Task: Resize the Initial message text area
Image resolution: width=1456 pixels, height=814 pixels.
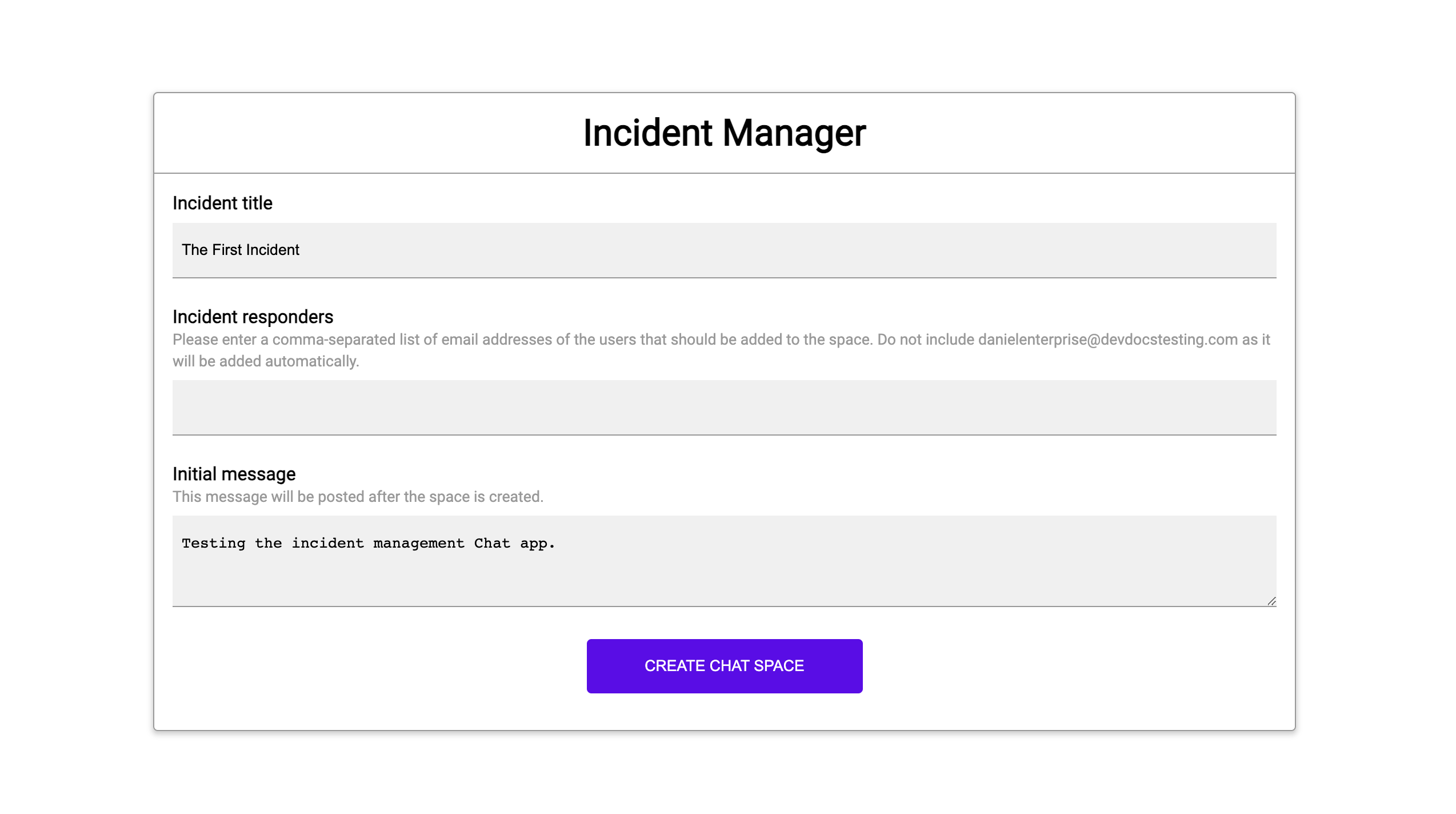Action: tap(1272, 601)
